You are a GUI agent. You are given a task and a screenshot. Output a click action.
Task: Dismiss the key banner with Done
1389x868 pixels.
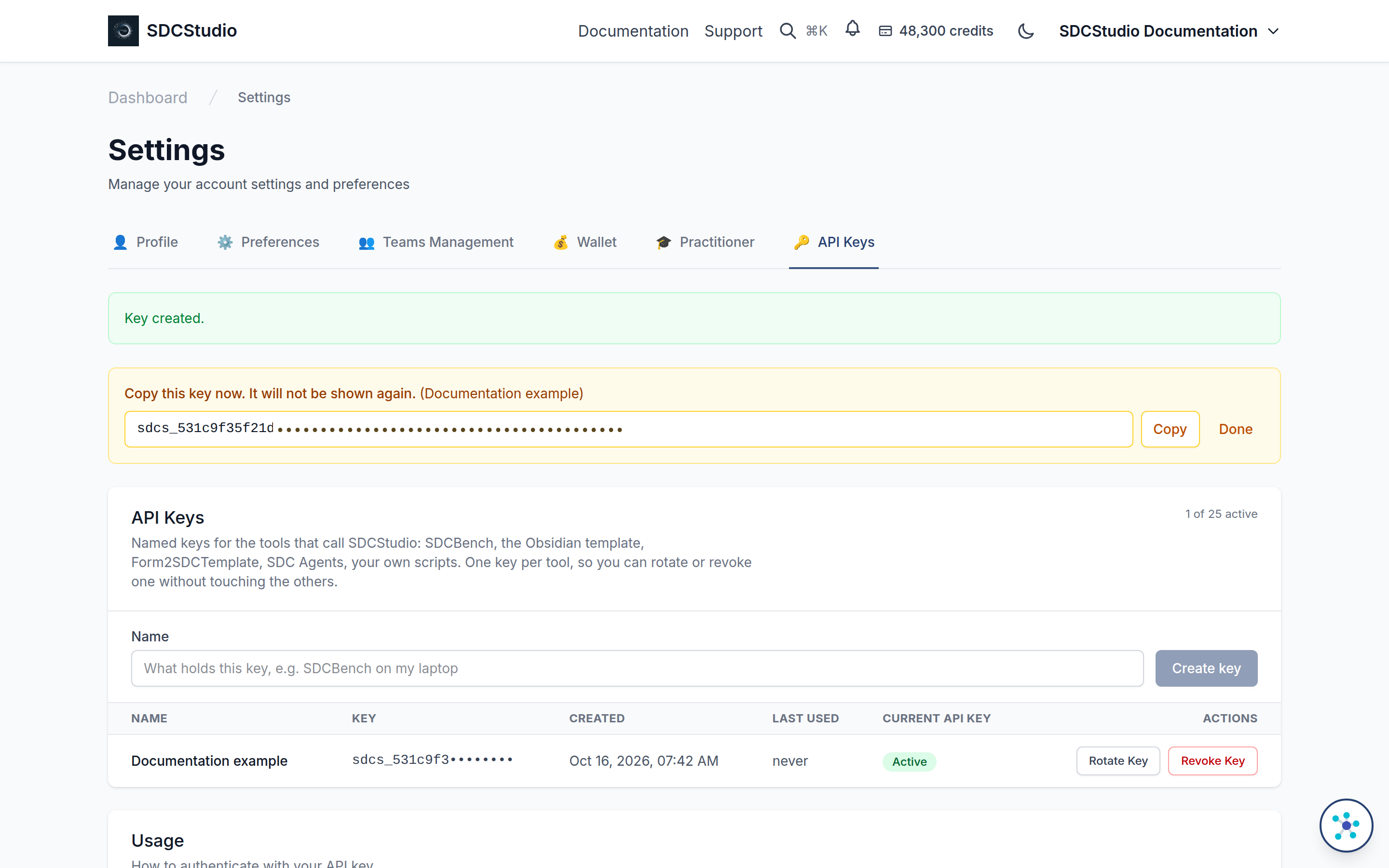1235,429
